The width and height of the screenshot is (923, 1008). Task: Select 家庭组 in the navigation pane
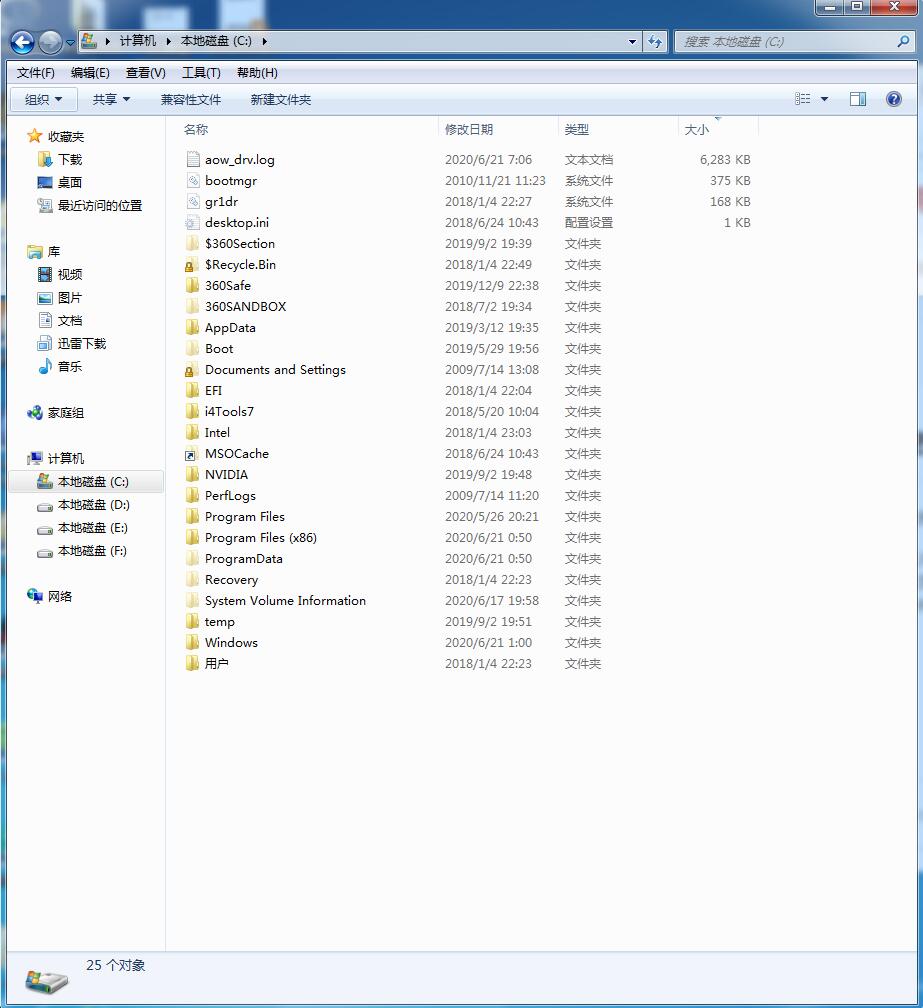pos(66,413)
